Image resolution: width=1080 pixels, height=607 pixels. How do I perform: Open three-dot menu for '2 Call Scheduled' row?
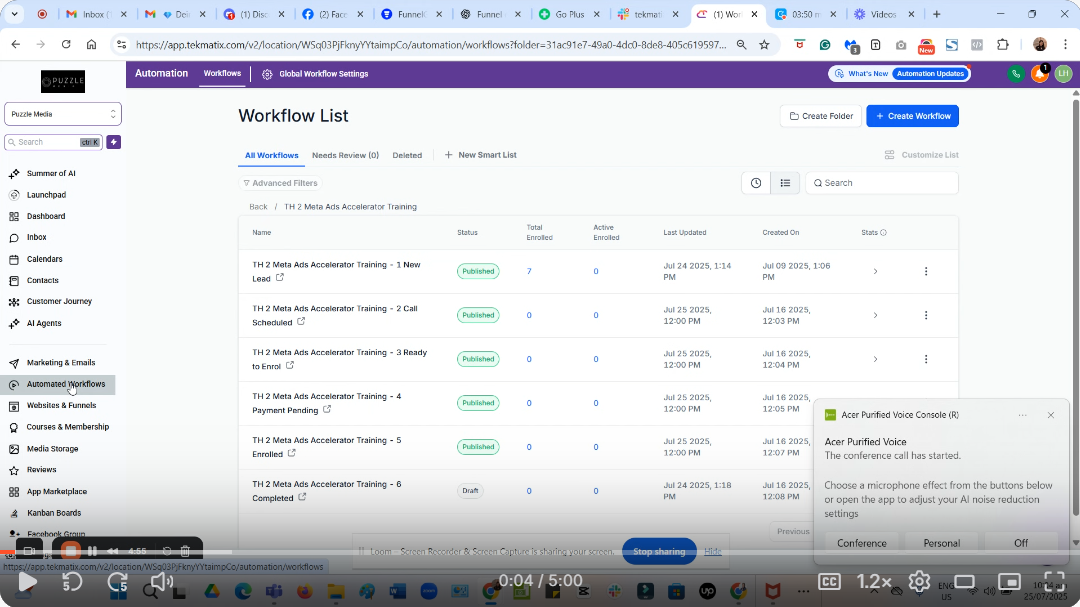[926, 316]
